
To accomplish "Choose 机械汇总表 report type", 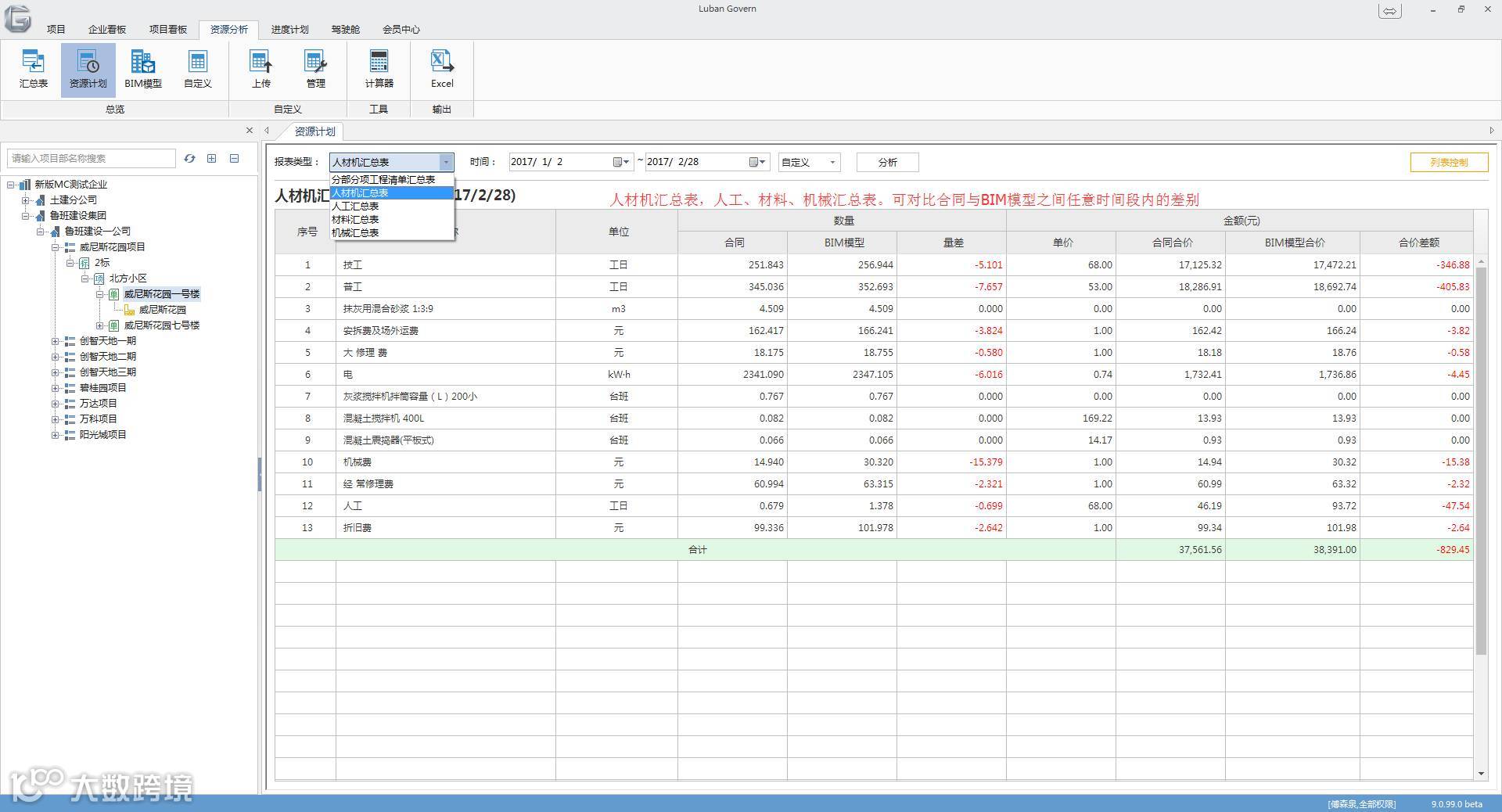I will (392, 233).
